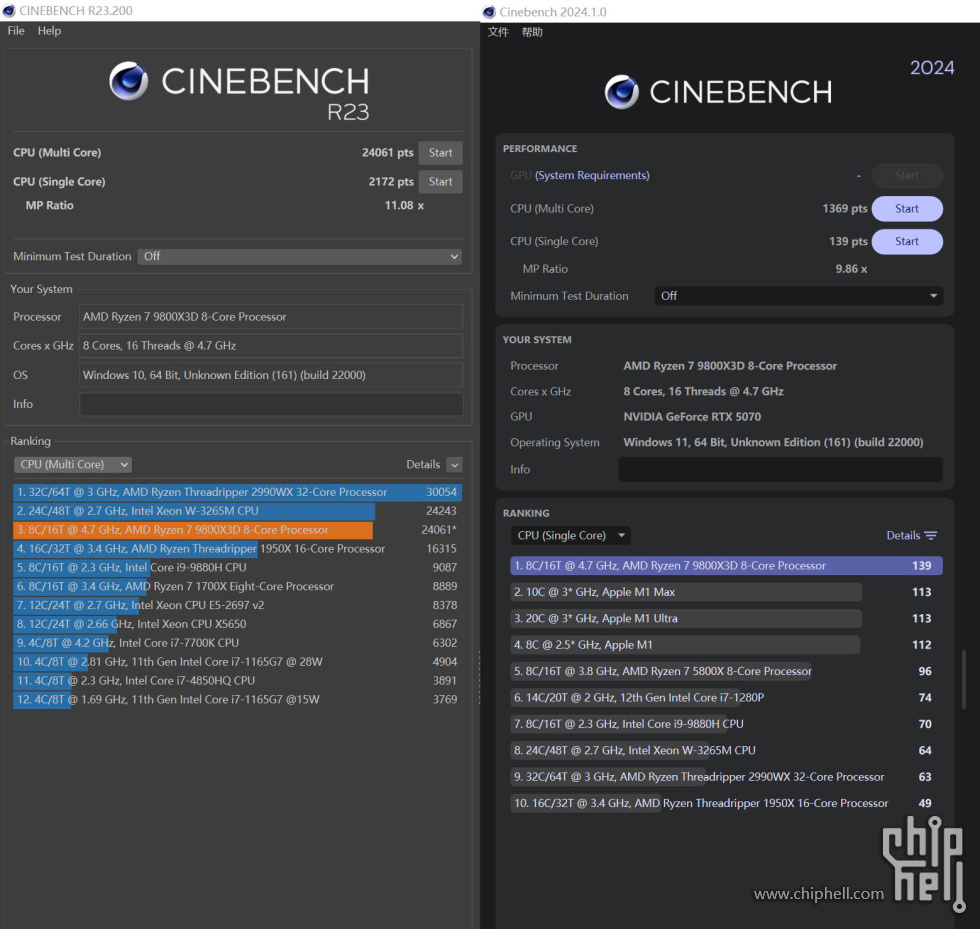Select Ryzen 7 5800X row in 2024 ranking
980x929 pixels.
pyautogui.click(x=726, y=671)
